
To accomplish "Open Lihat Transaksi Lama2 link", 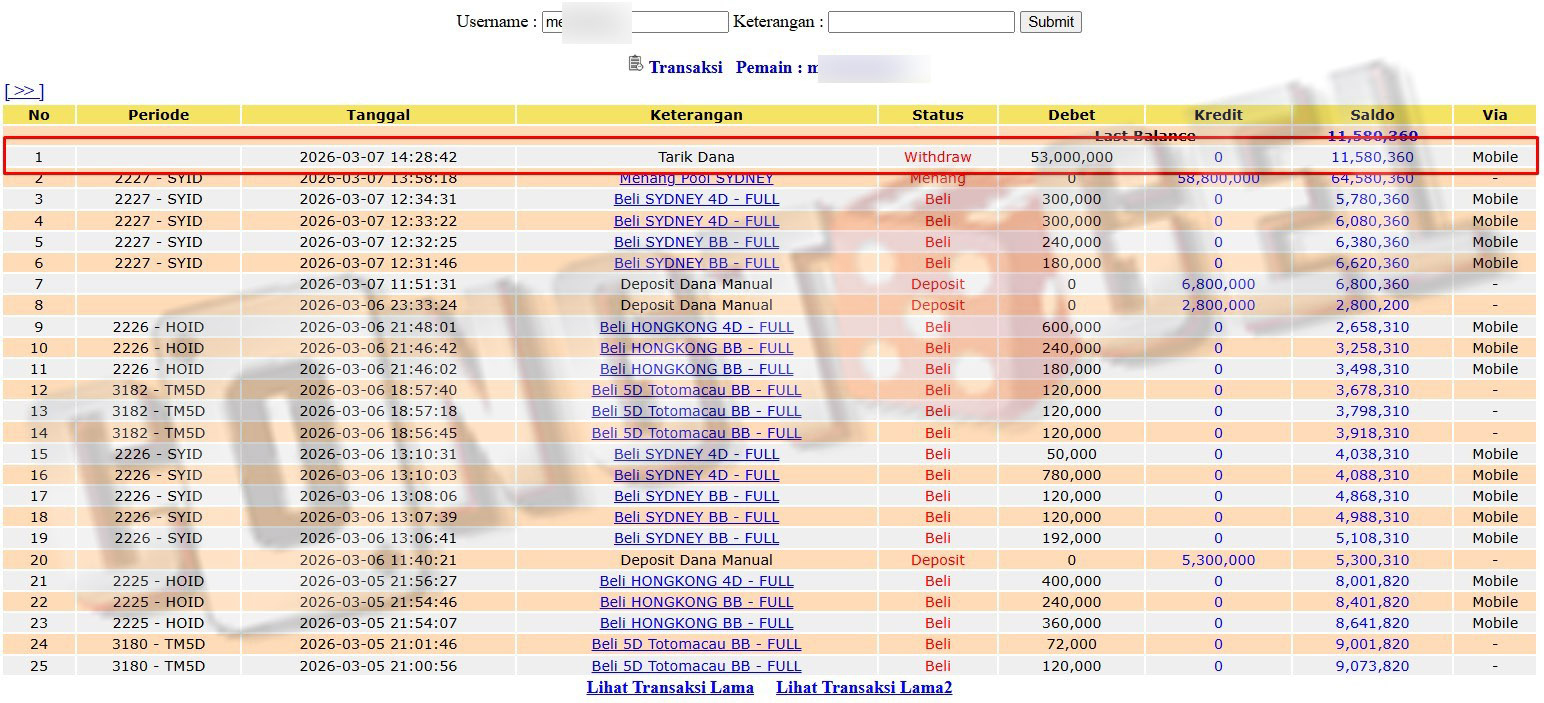I will pos(864,687).
